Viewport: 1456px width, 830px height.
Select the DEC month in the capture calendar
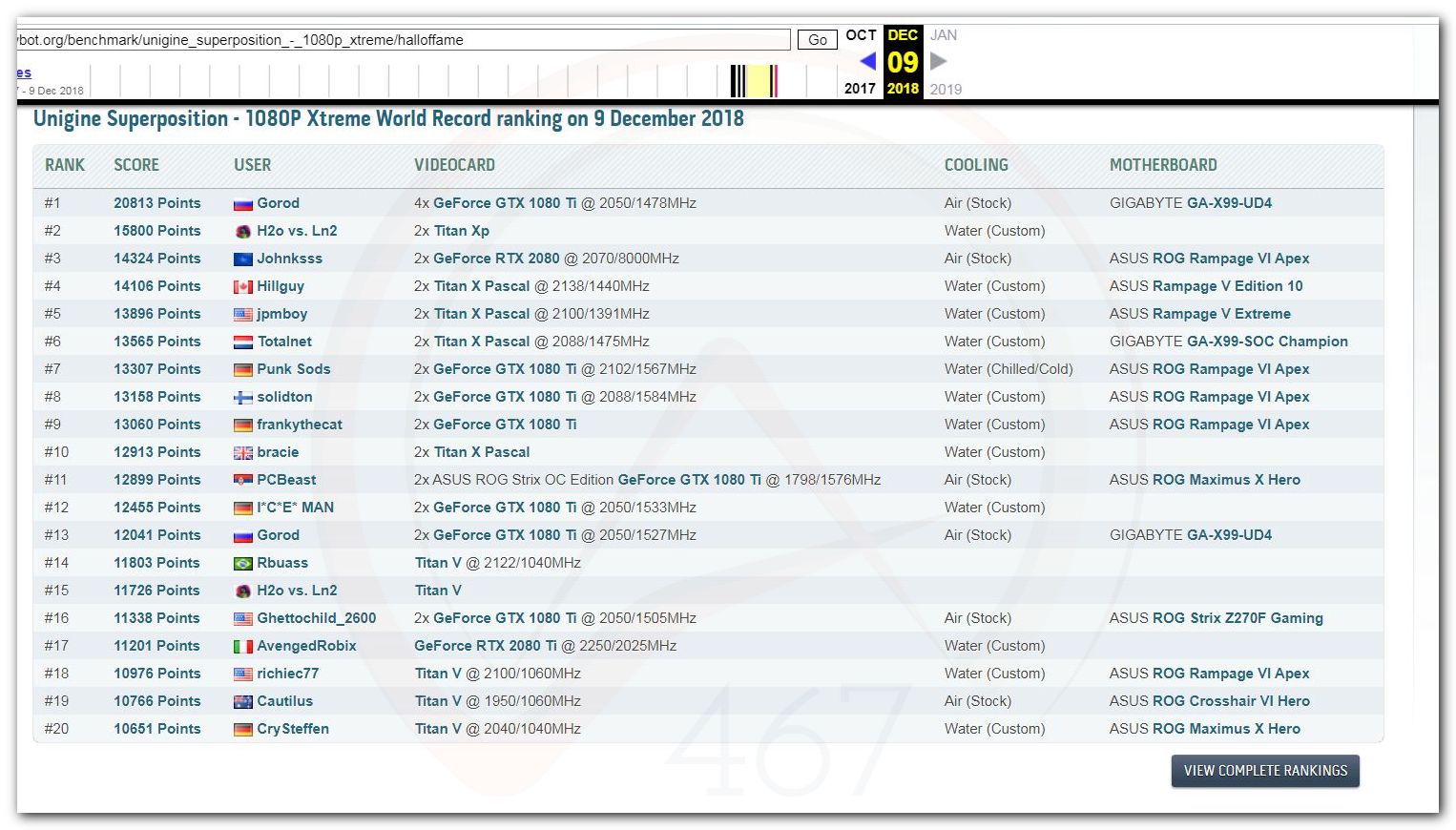[903, 35]
